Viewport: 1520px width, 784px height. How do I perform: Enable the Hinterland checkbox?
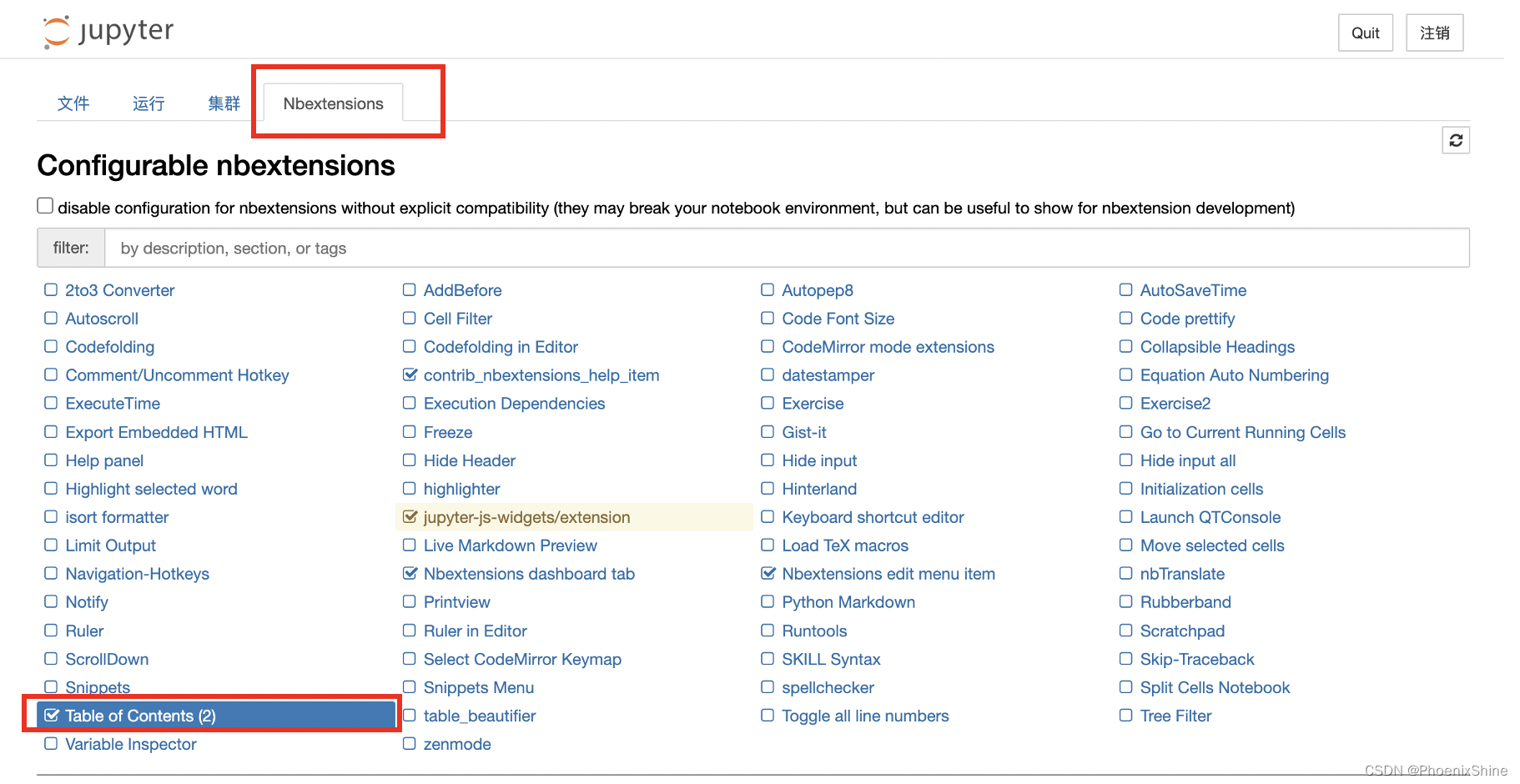768,488
